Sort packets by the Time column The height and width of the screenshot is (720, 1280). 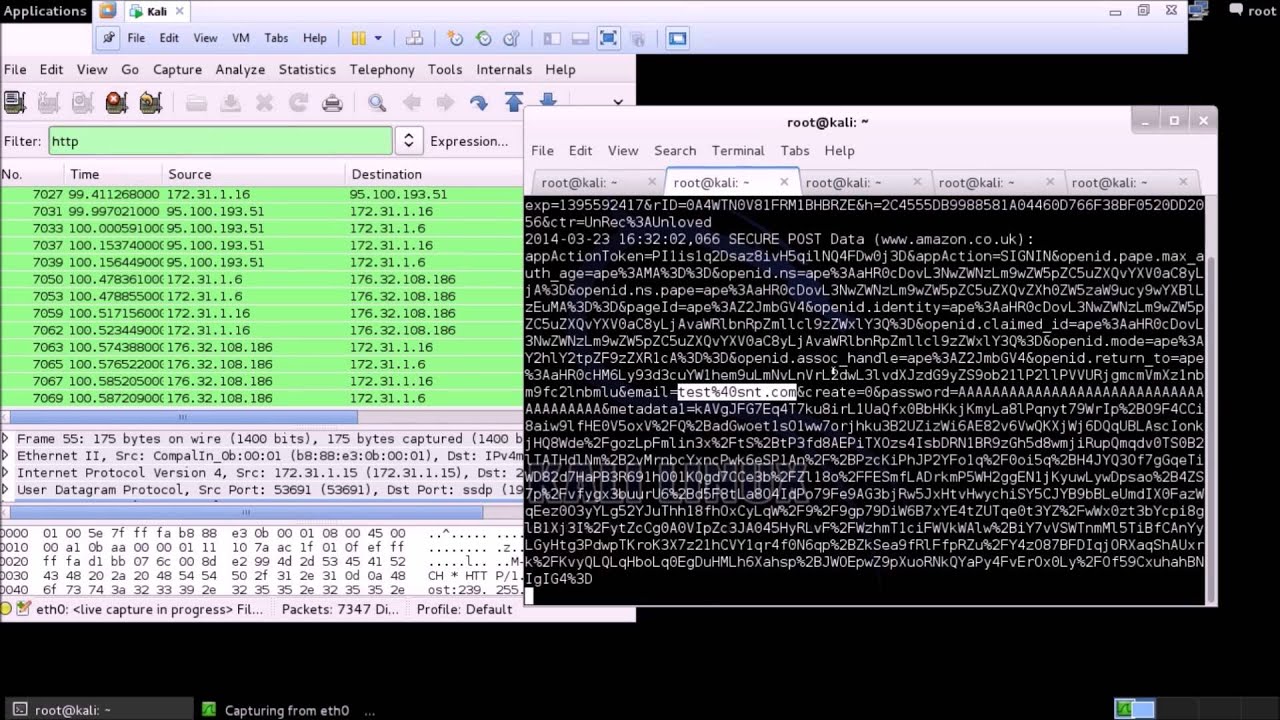pyautogui.click(x=112, y=174)
